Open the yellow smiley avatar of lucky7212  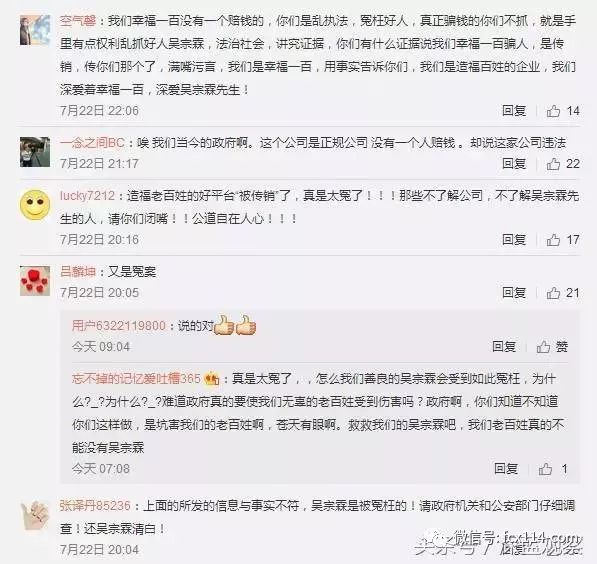(35, 205)
